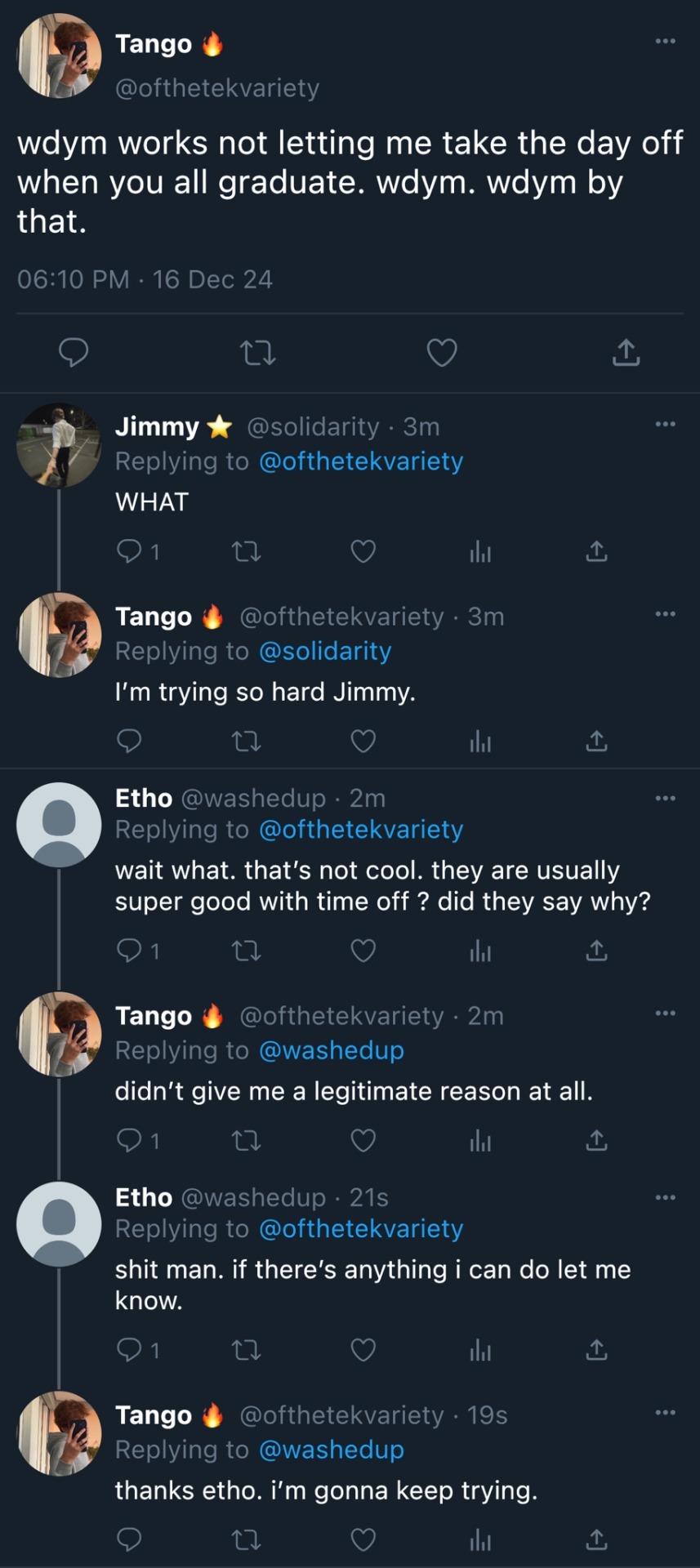
Task: View Tango's profile photo at top
Action: (59, 56)
